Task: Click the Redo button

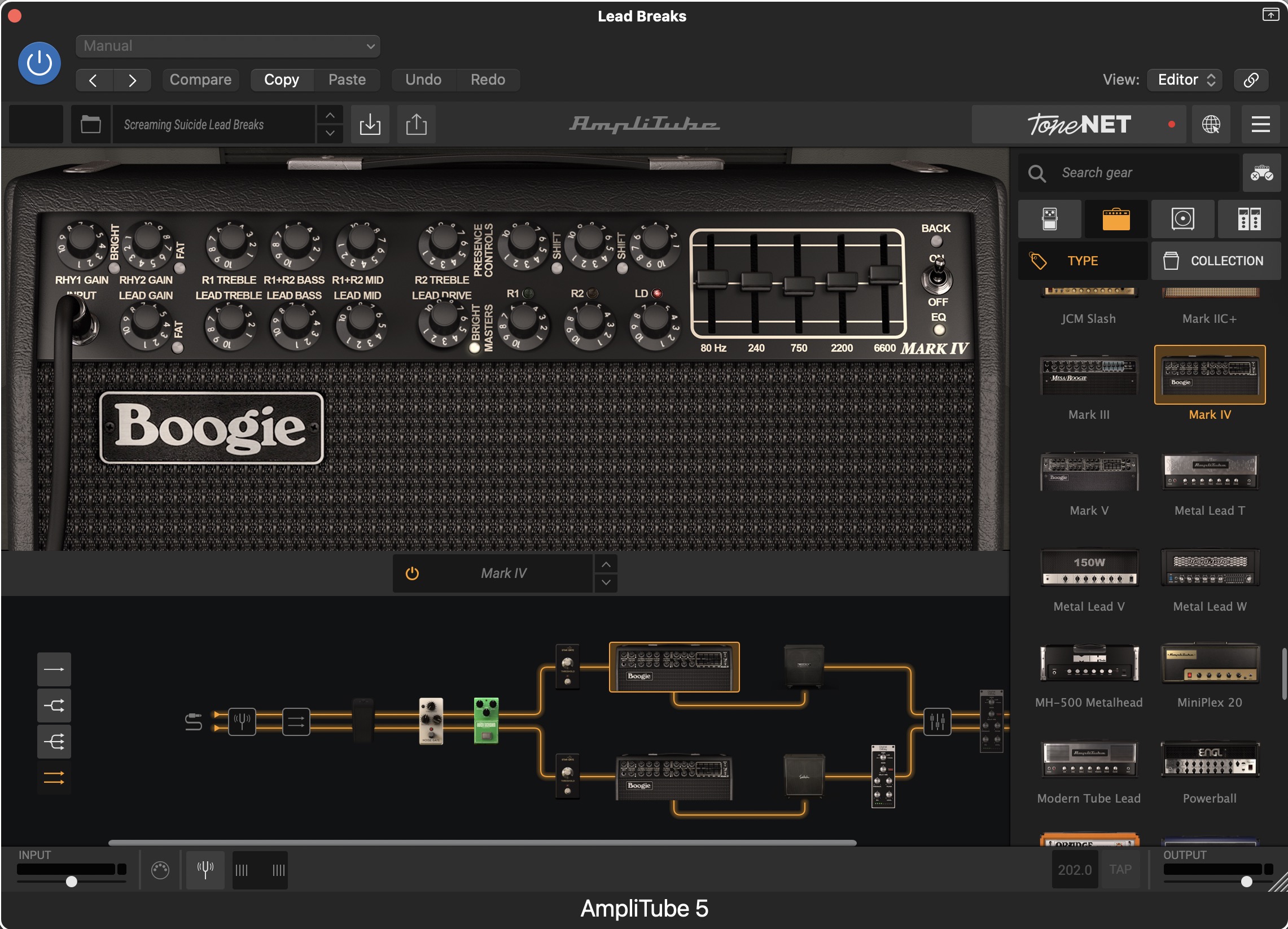Action: (x=488, y=80)
